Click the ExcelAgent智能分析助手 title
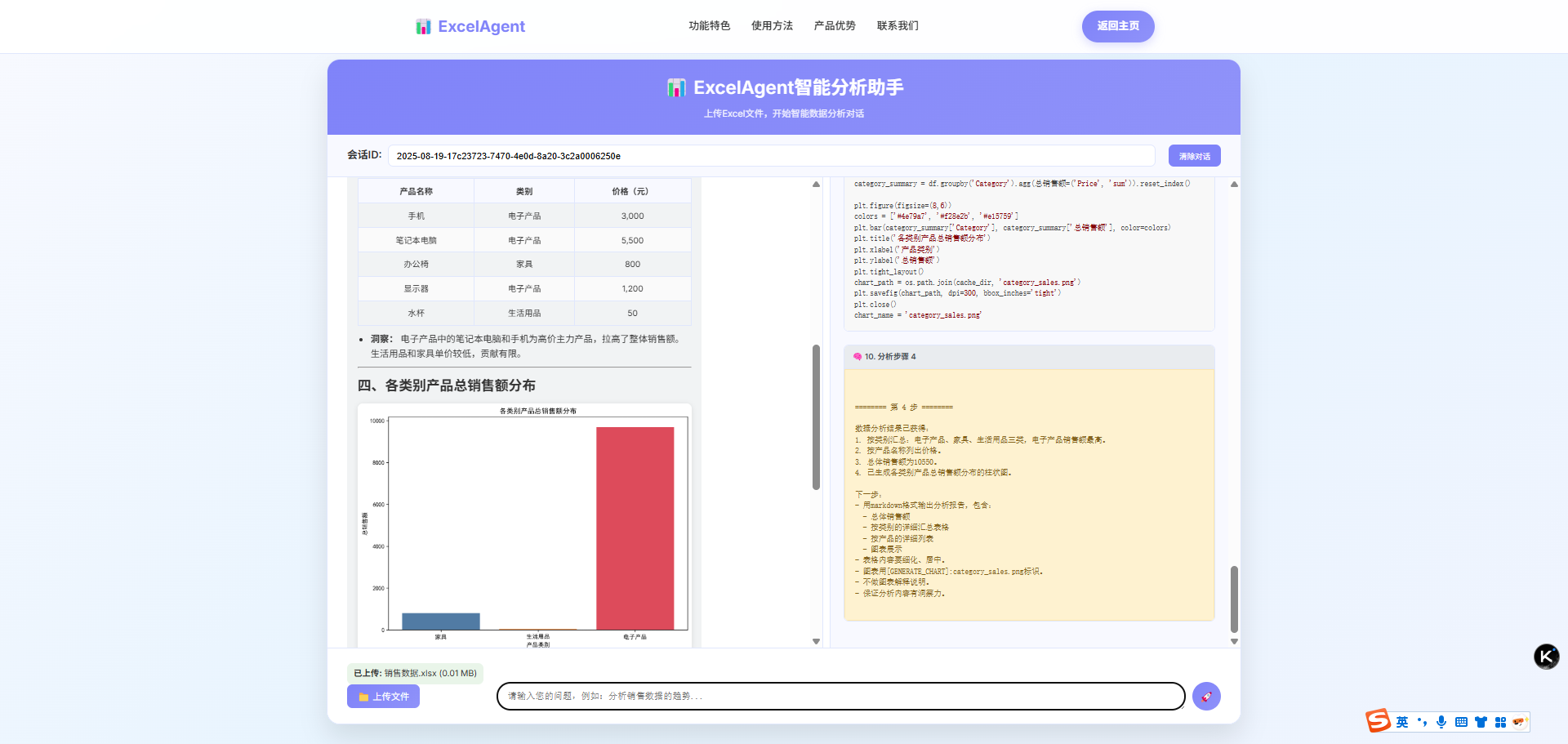 pyautogui.click(x=799, y=87)
